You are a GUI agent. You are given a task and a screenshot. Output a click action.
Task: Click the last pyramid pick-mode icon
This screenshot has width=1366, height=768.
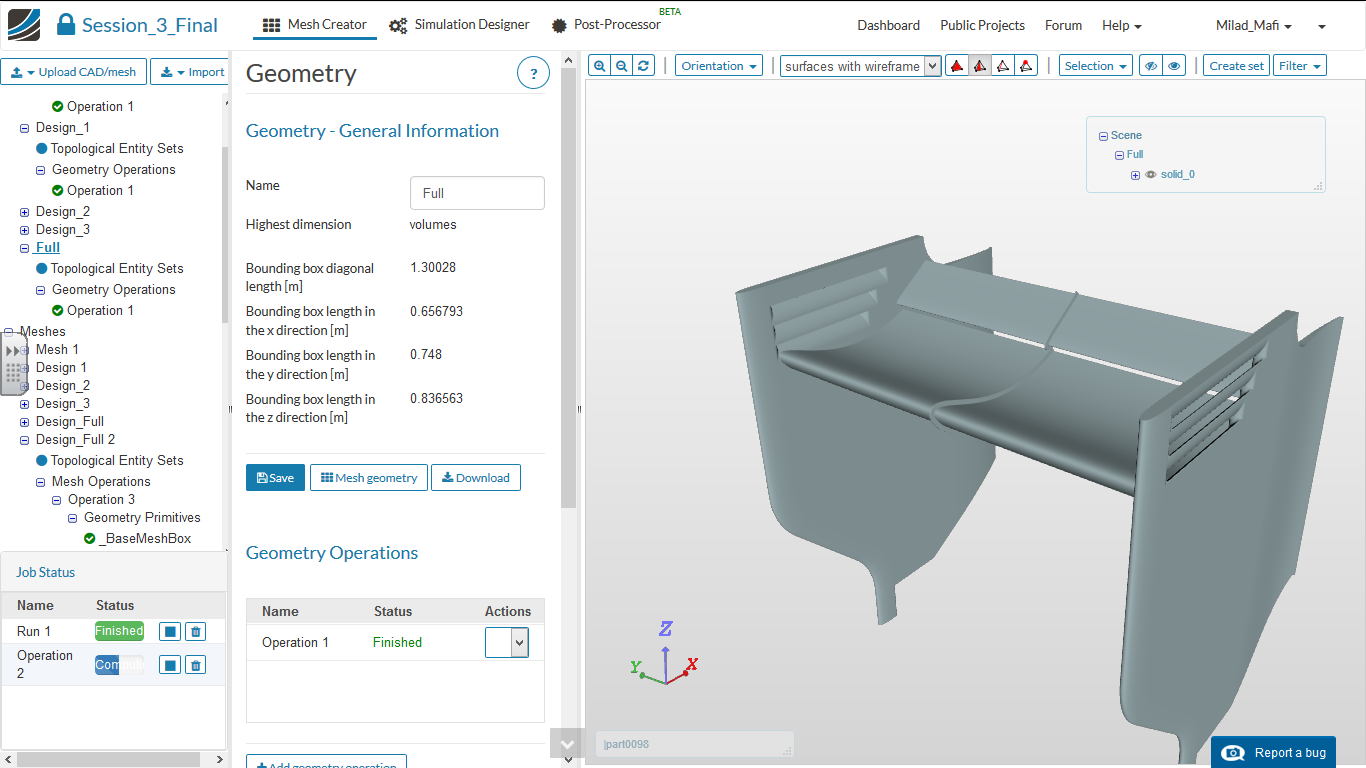[1026, 66]
